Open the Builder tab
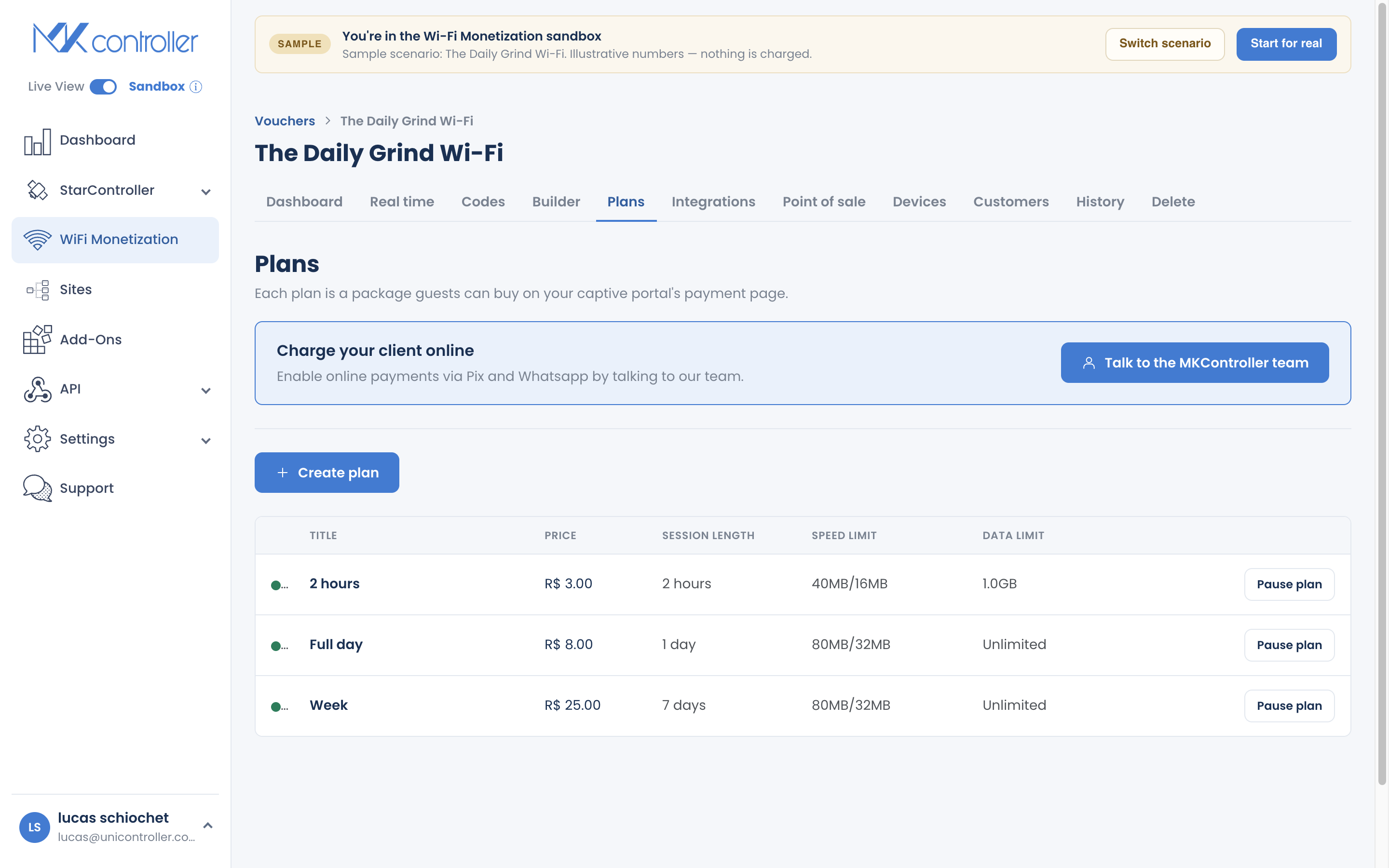The height and width of the screenshot is (868, 1389). (x=556, y=202)
